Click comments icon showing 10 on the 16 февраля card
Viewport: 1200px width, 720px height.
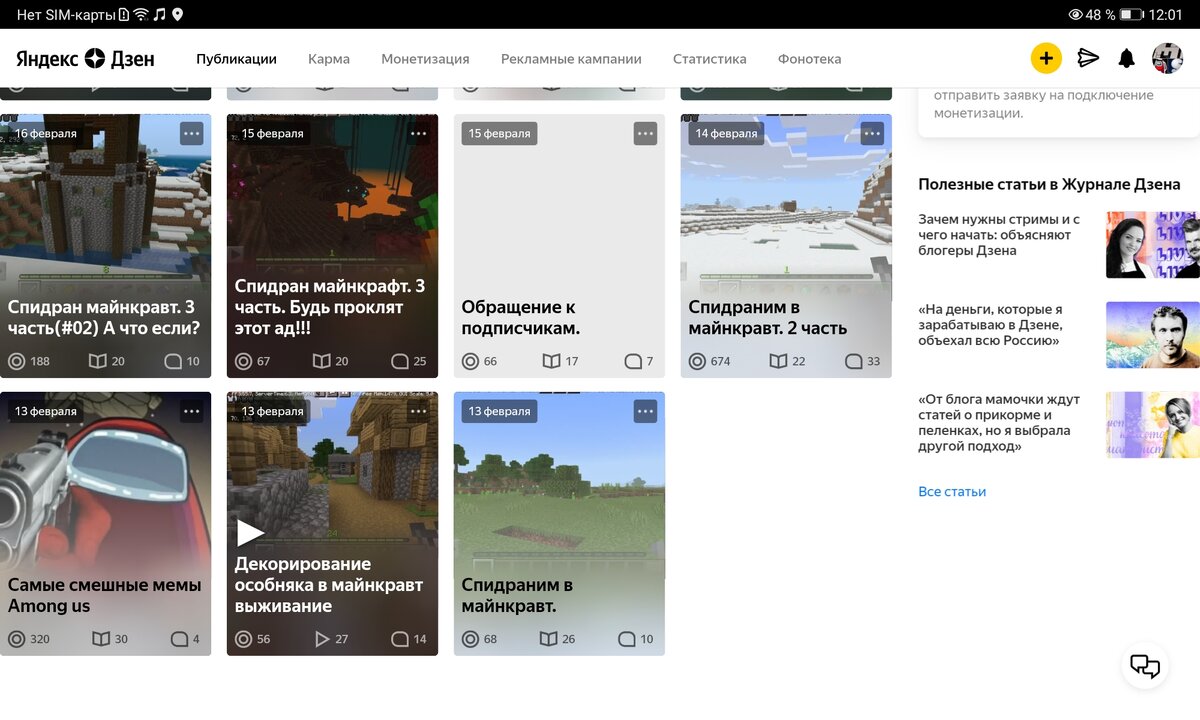(172, 361)
